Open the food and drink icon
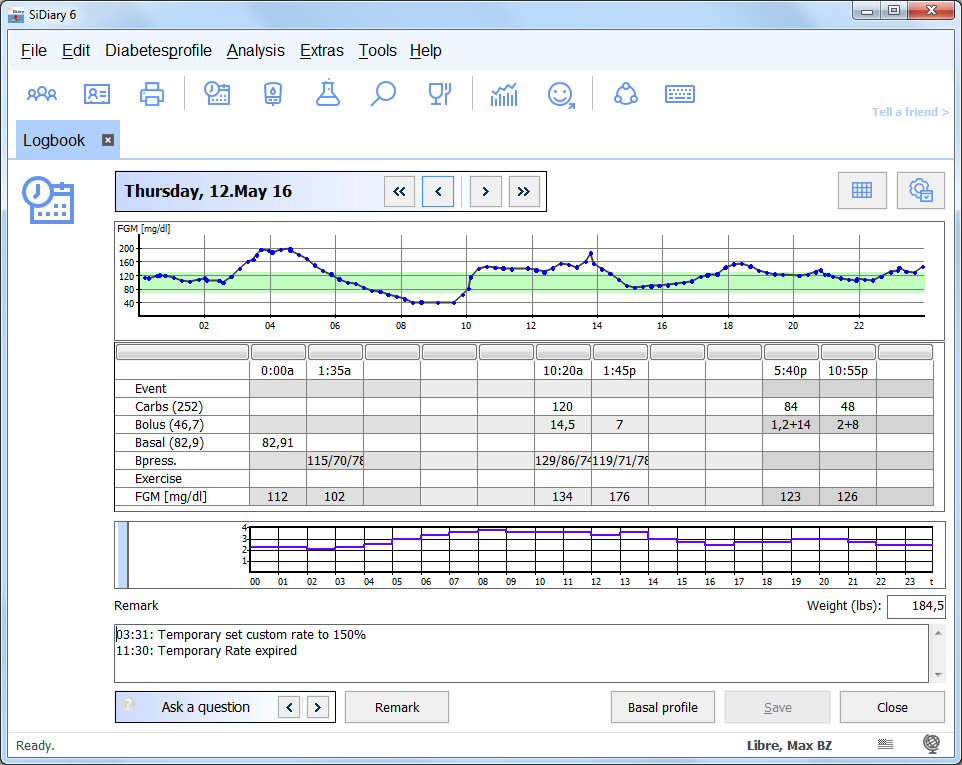Viewport: 962px width, 765px height. click(x=439, y=94)
